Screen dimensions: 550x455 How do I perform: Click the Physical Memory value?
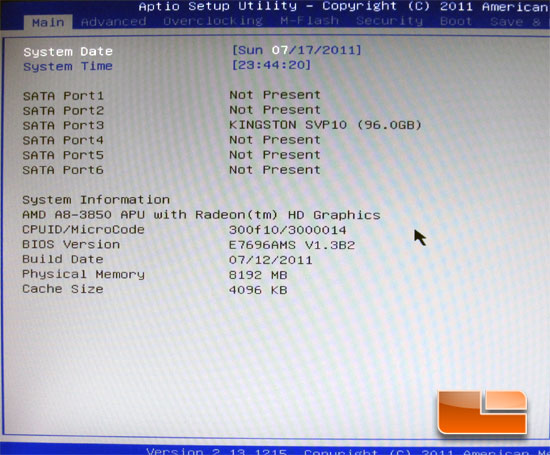[258, 275]
